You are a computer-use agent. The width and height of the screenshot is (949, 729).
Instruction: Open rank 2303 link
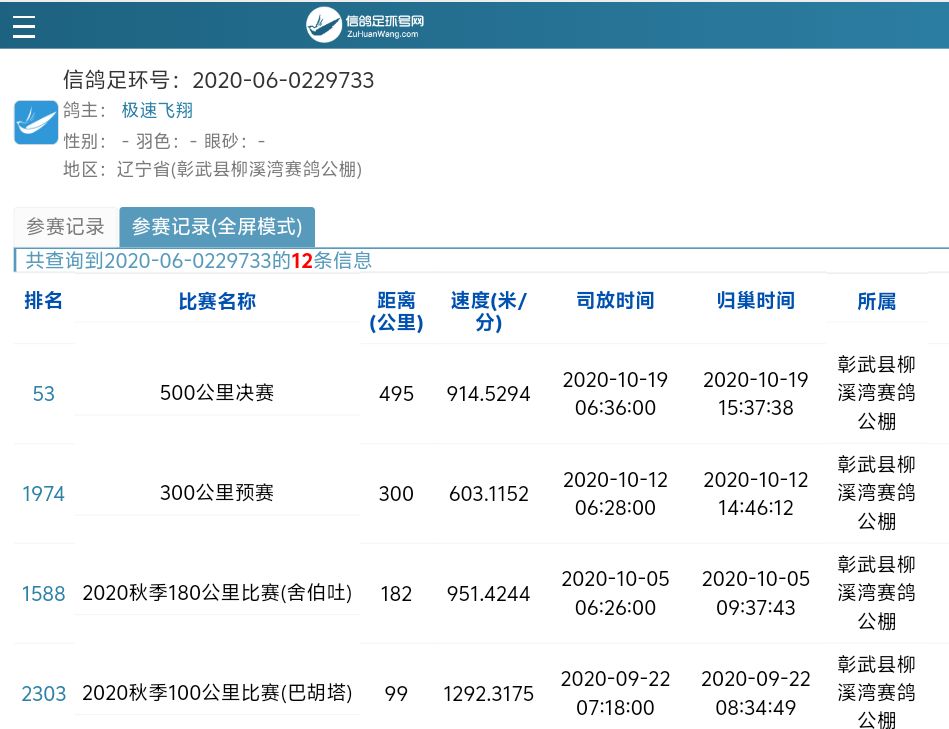pos(43,694)
